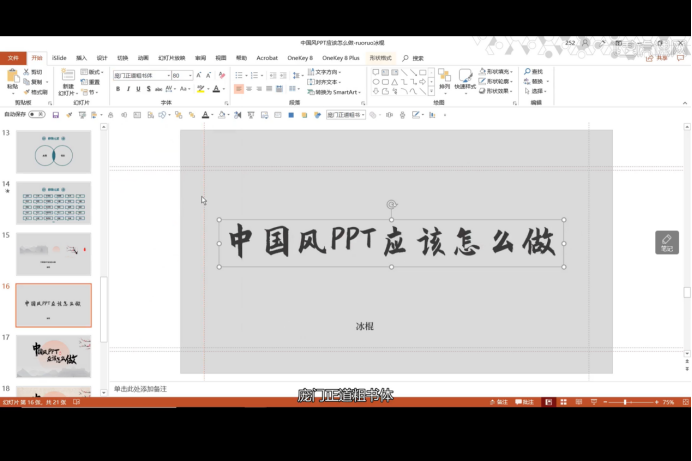Open the OneKey 8 Plus tab
This screenshot has width=692, height=461.
pos(341,58)
